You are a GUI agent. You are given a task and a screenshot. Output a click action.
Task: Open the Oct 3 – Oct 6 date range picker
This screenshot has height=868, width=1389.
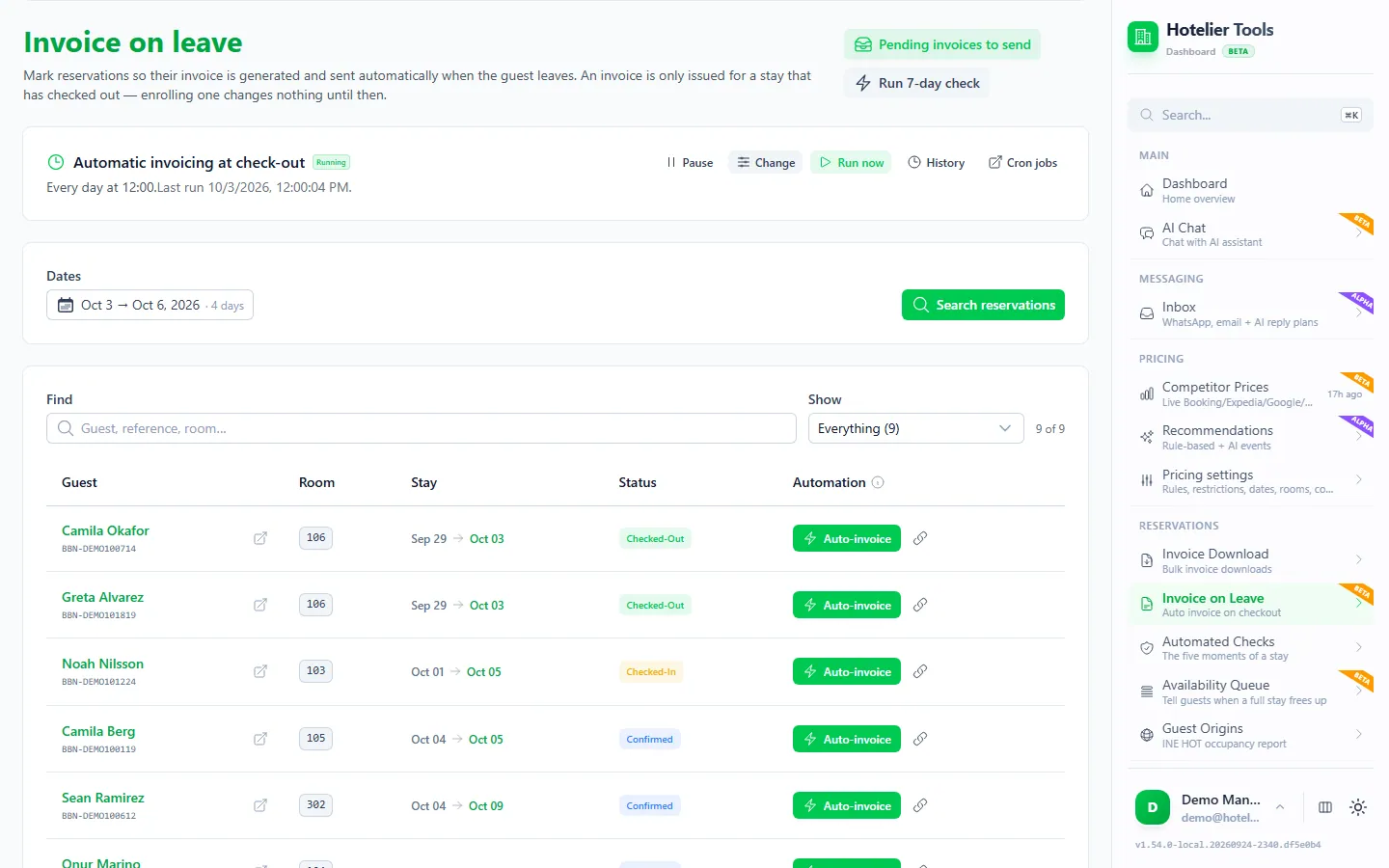[x=150, y=305]
